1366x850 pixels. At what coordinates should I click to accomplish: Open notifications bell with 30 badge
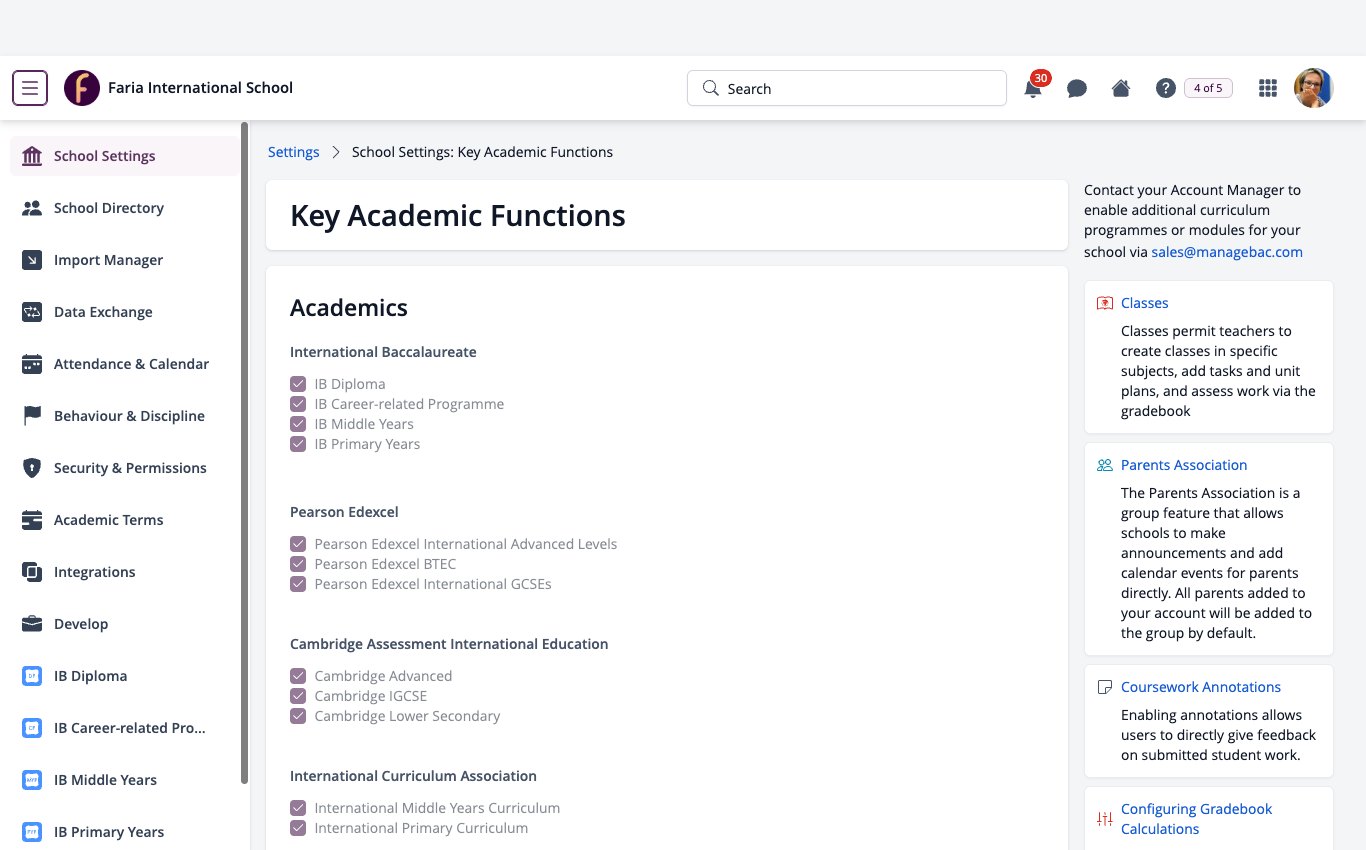(x=1033, y=88)
